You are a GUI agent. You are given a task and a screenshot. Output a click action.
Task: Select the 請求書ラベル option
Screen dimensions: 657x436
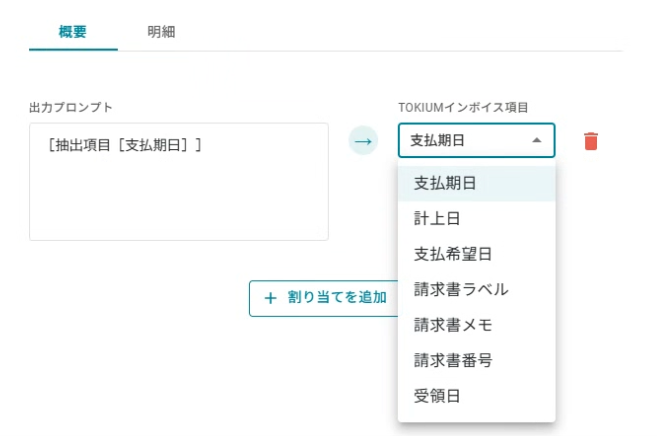pyautogui.click(x=461, y=289)
